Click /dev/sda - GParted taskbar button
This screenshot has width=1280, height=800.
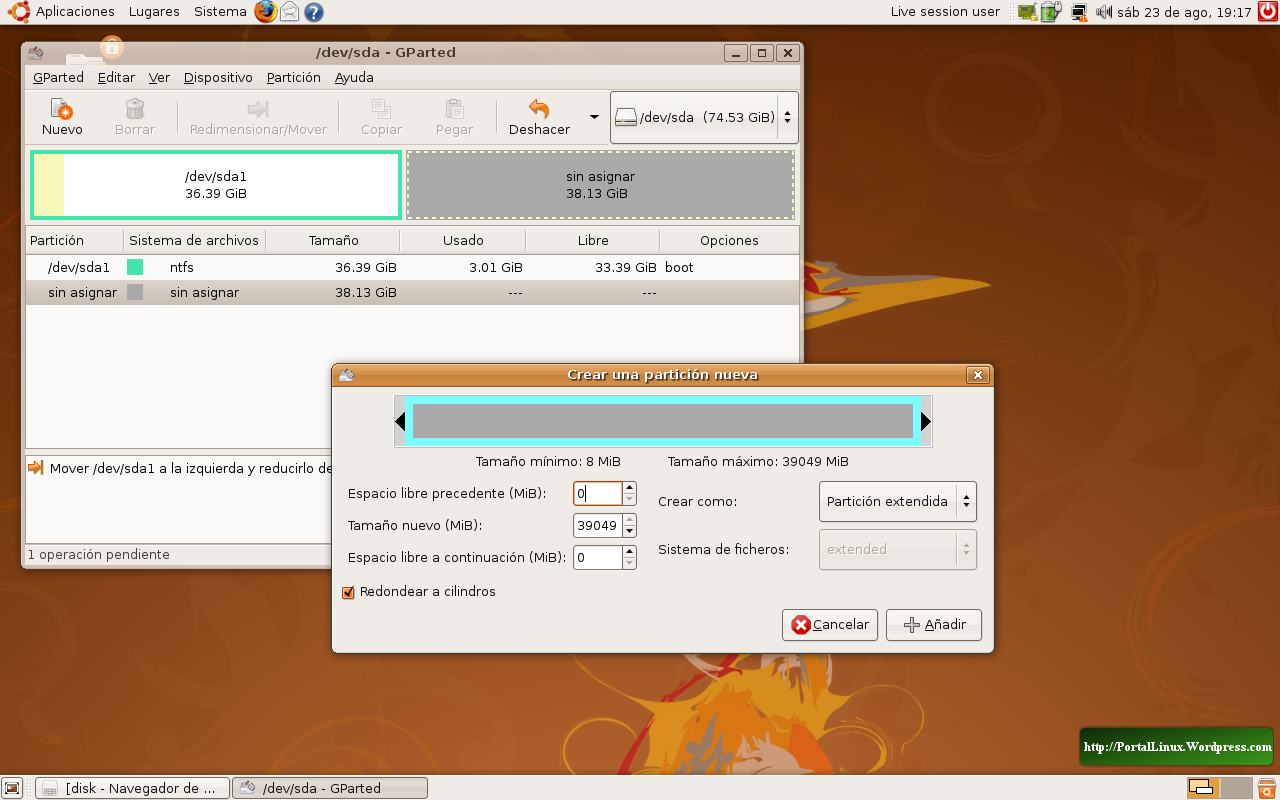pos(330,788)
